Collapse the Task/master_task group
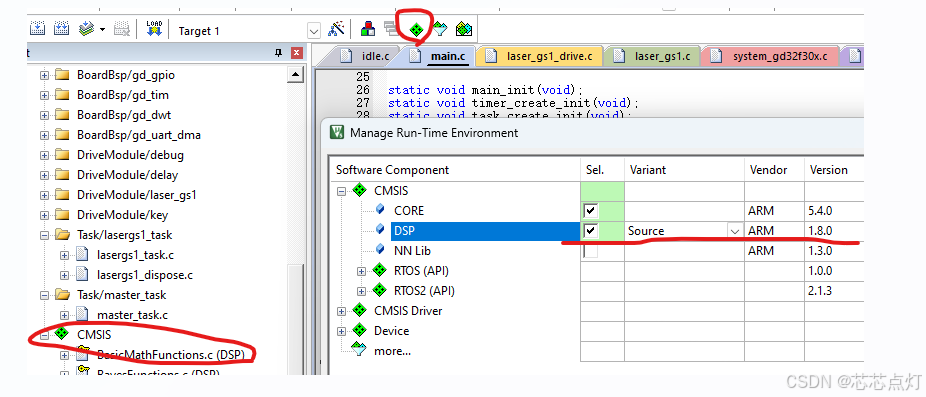Image resolution: width=926 pixels, height=397 pixels. 44,295
